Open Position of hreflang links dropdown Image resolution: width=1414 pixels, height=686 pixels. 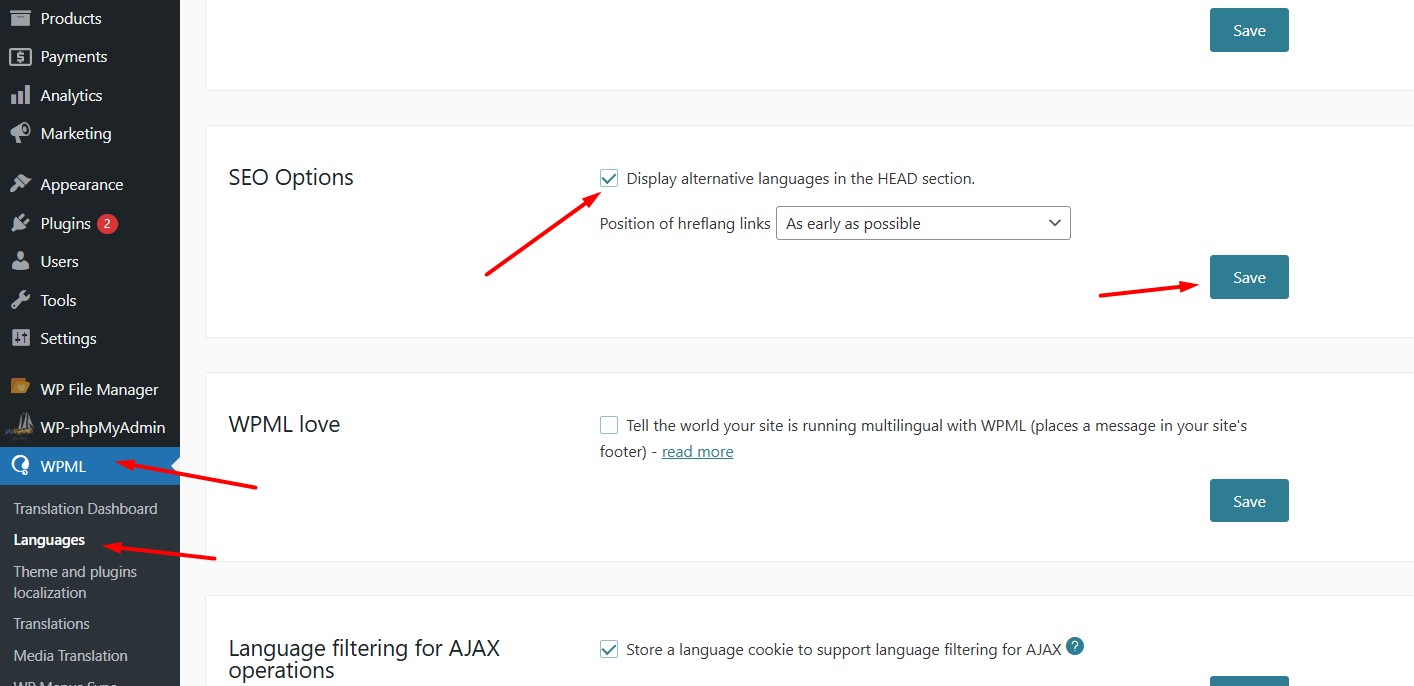tap(923, 223)
